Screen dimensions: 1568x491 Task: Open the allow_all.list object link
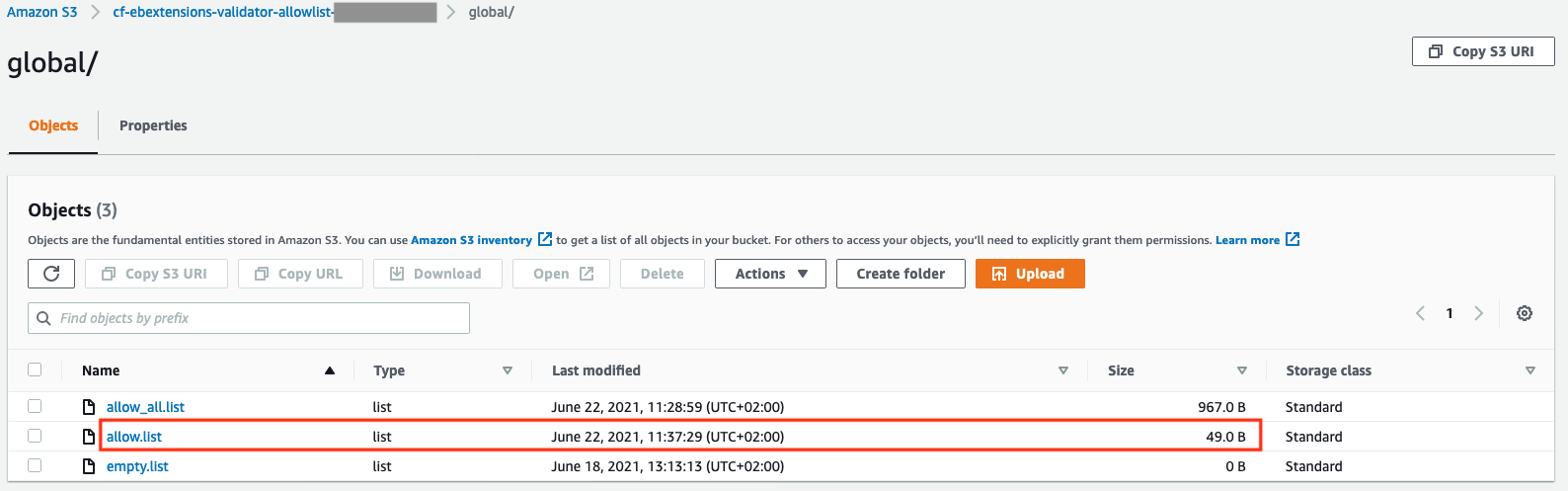pyautogui.click(x=145, y=407)
